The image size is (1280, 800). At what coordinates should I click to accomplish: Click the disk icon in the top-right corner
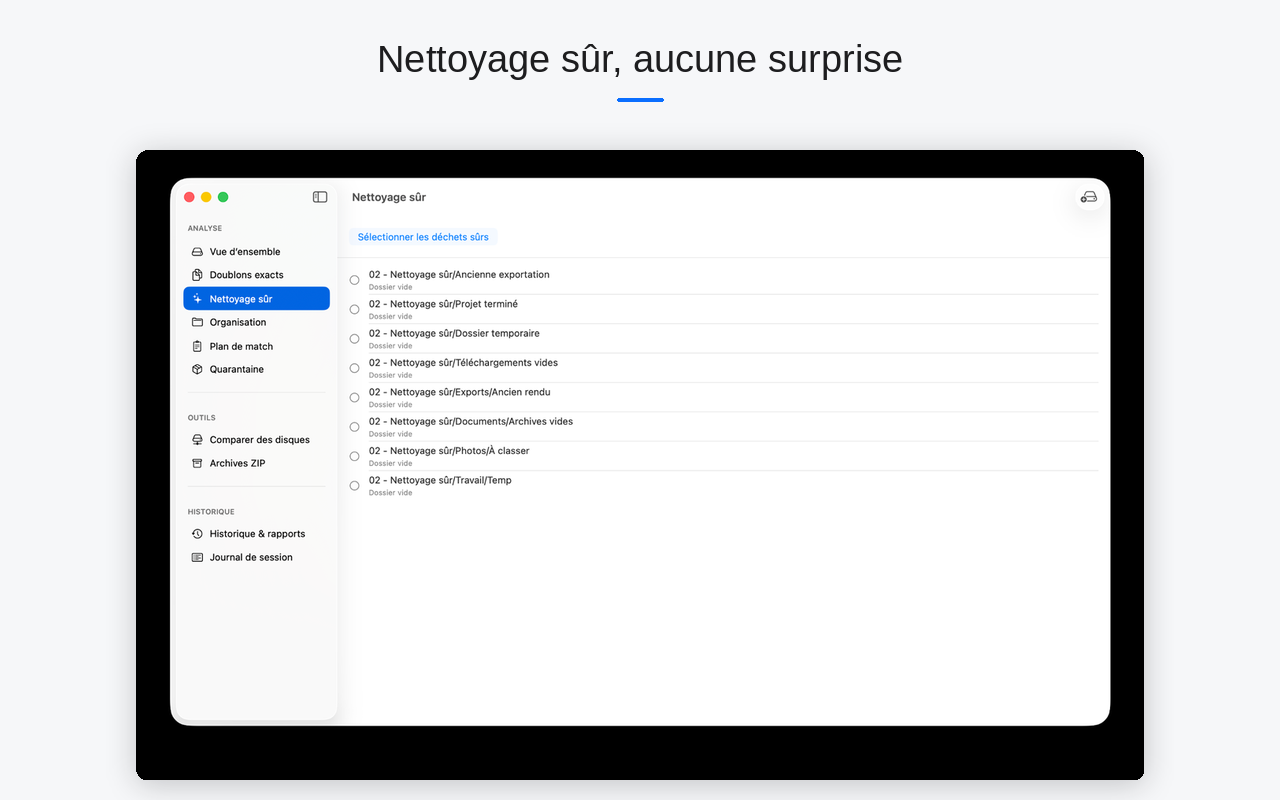1089,197
